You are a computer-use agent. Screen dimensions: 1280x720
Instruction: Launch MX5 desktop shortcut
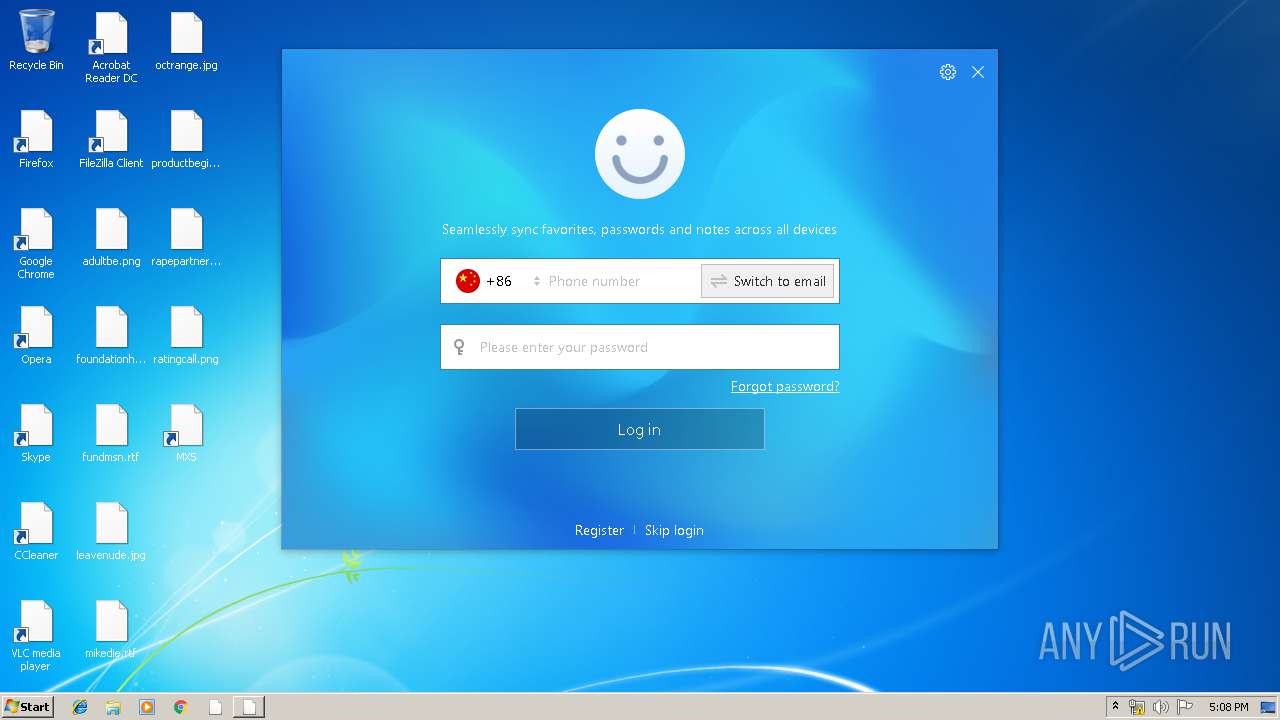pyautogui.click(x=186, y=432)
